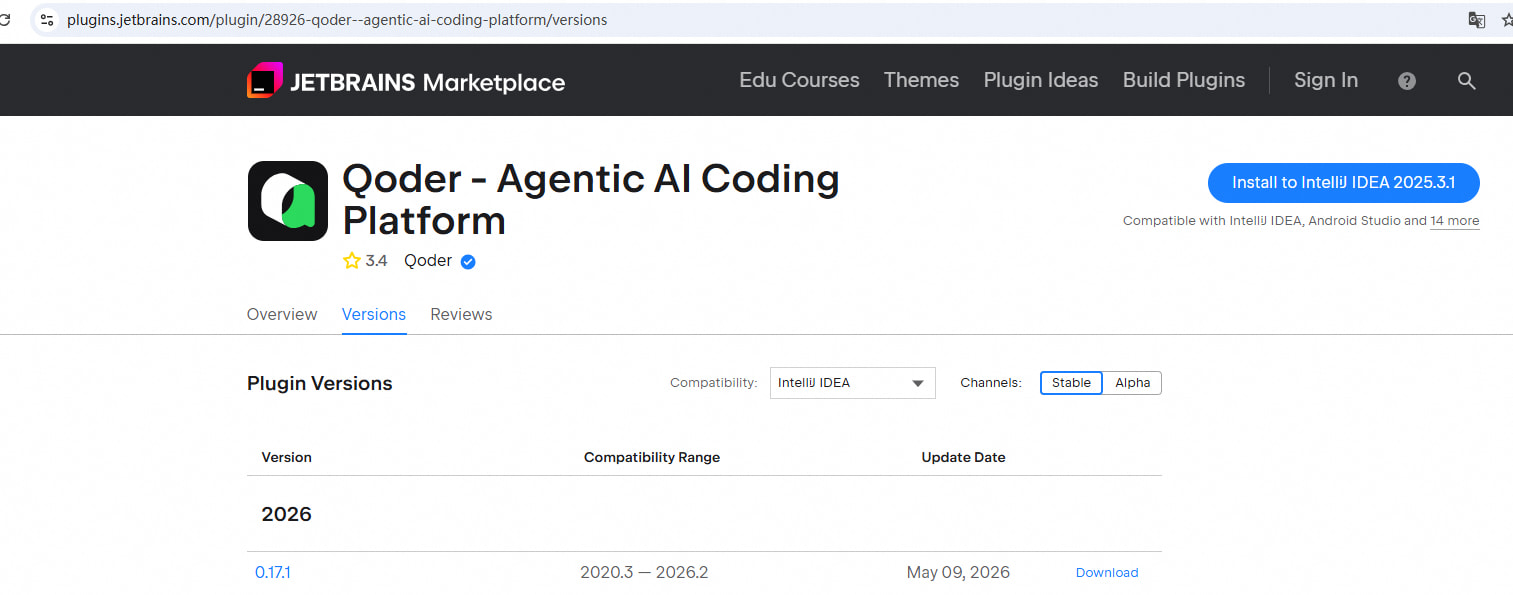
Task: Click the 'Plugin Versions' heading
Action: (x=320, y=383)
